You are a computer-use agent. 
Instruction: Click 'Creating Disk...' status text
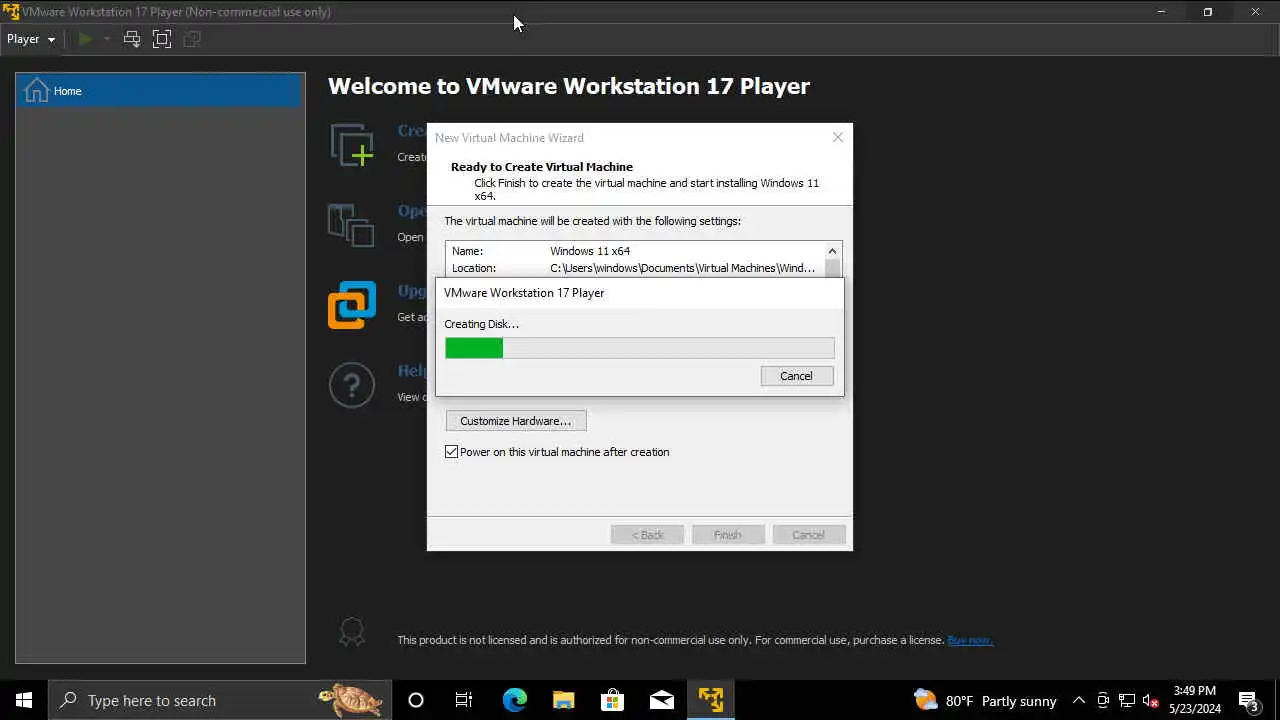point(482,324)
